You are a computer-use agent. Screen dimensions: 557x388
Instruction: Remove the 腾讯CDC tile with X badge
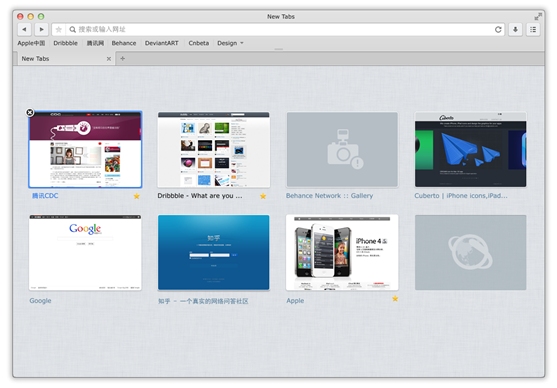pos(30,113)
